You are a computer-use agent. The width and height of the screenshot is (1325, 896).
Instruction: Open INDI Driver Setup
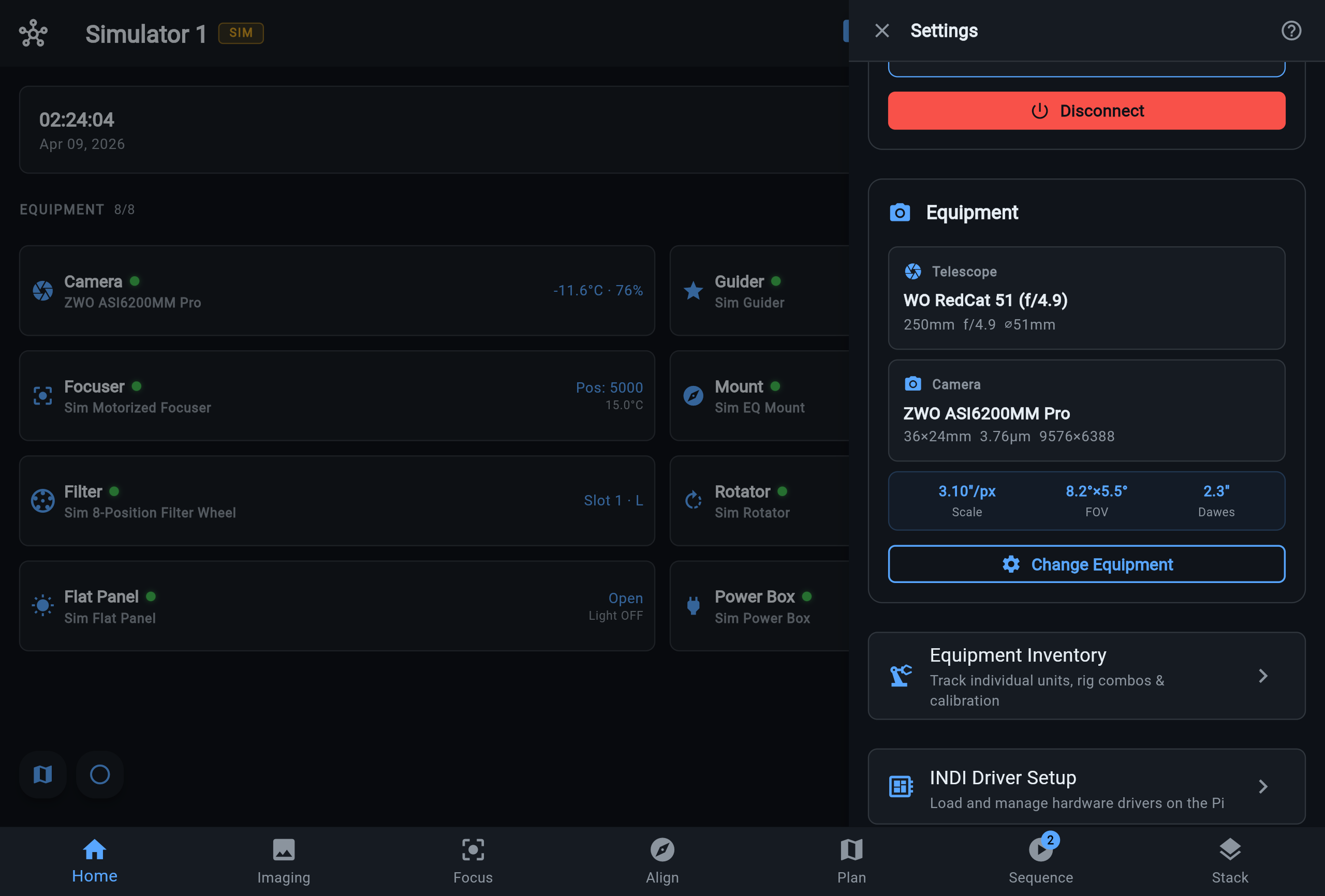coord(1086,786)
